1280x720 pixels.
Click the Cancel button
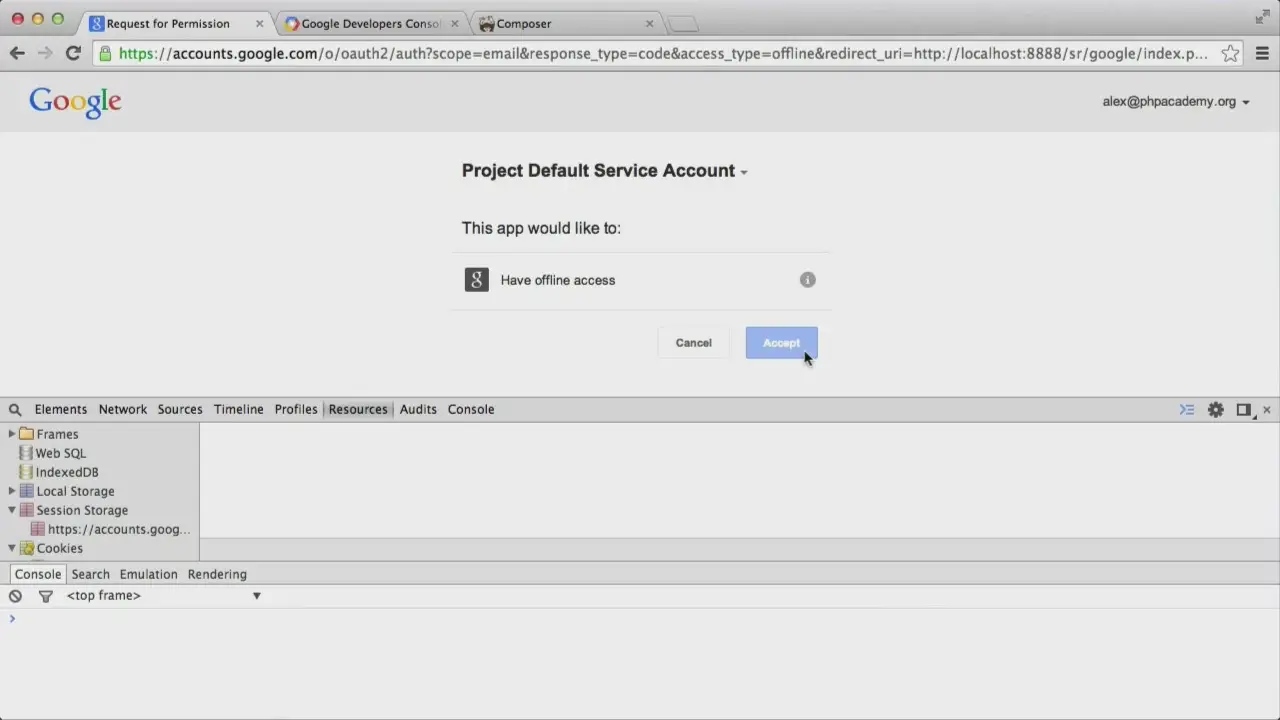[693, 343]
